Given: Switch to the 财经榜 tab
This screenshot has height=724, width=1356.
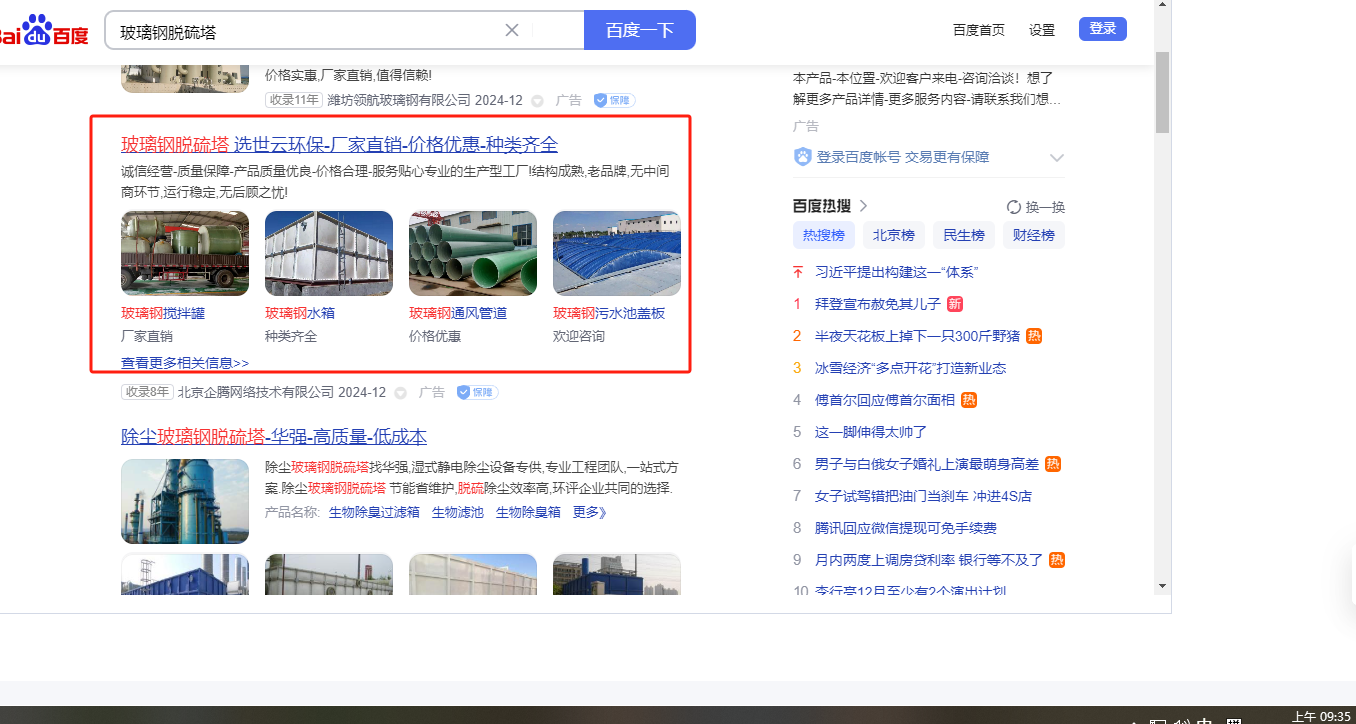Looking at the screenshot, I should tap(1034, 236).
